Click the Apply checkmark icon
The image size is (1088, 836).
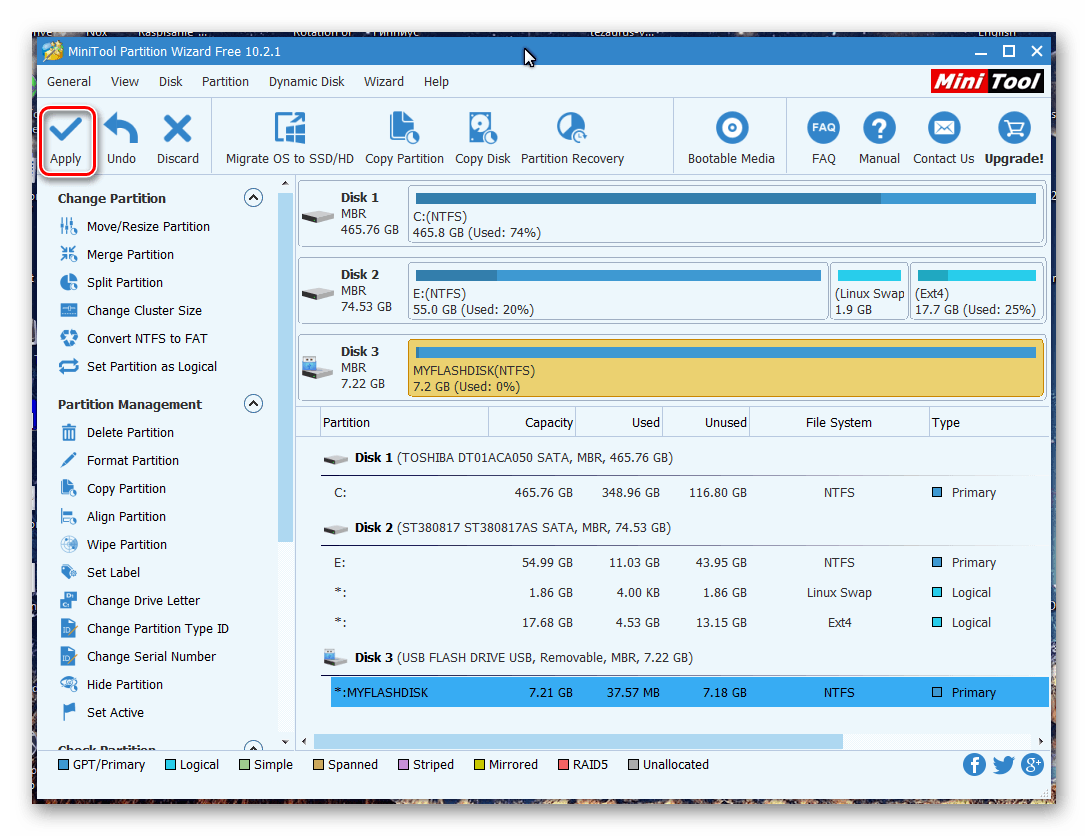tap(66, 129)
